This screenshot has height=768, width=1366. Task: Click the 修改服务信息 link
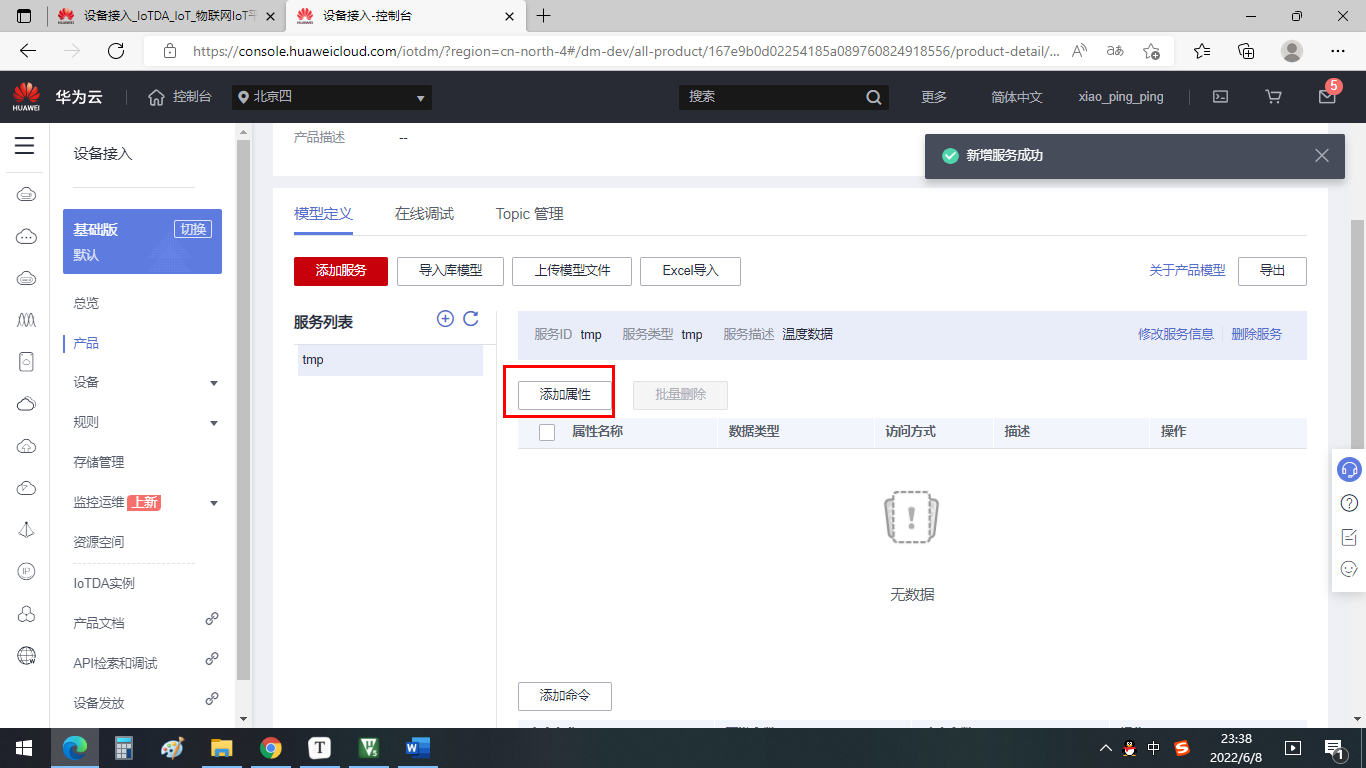coord(1176,334)
